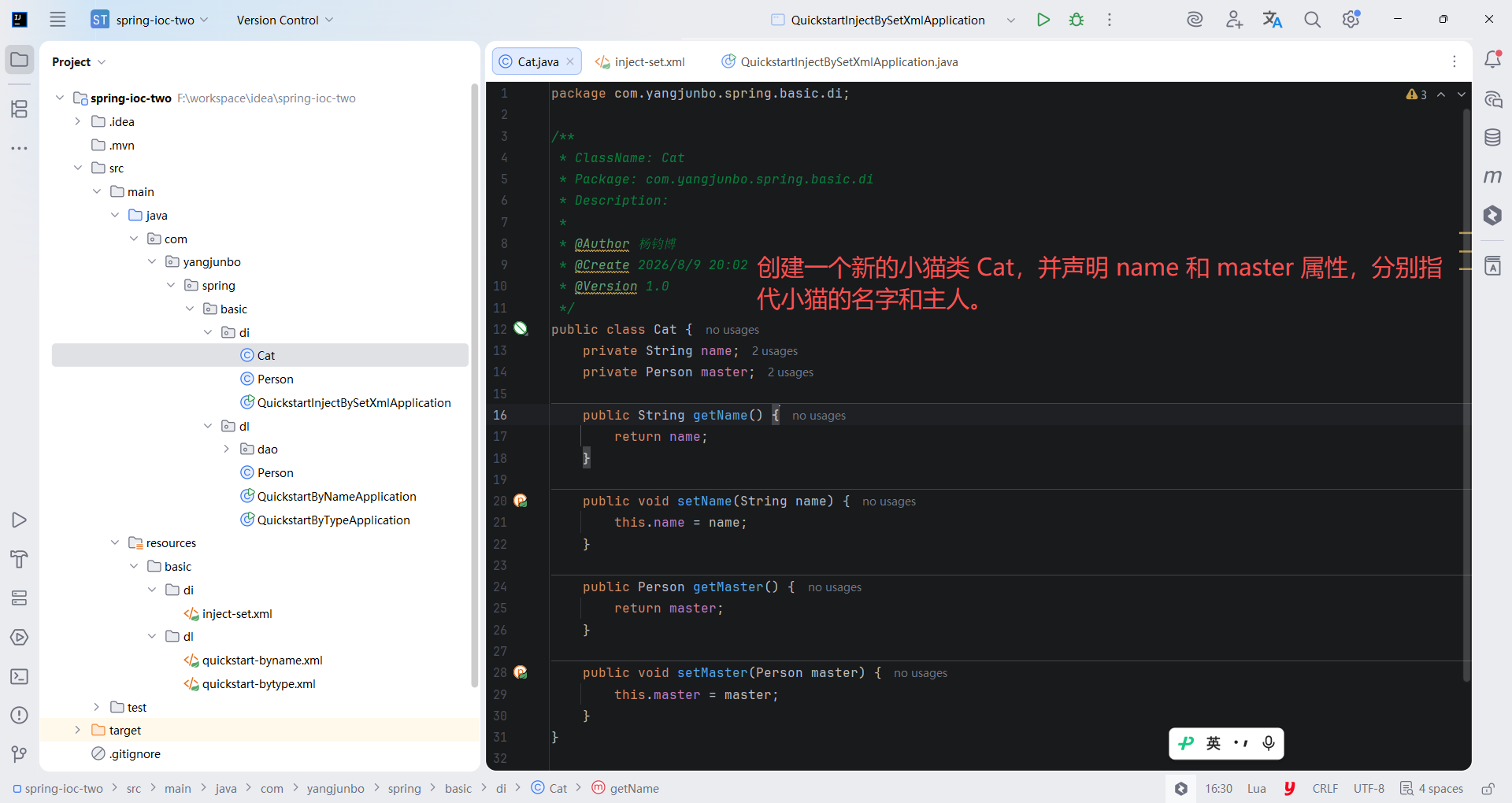Open the AI Assistant swirl icon in title bar
The height and width of the screenshot is (803, 1512).
pos(1195,20)
